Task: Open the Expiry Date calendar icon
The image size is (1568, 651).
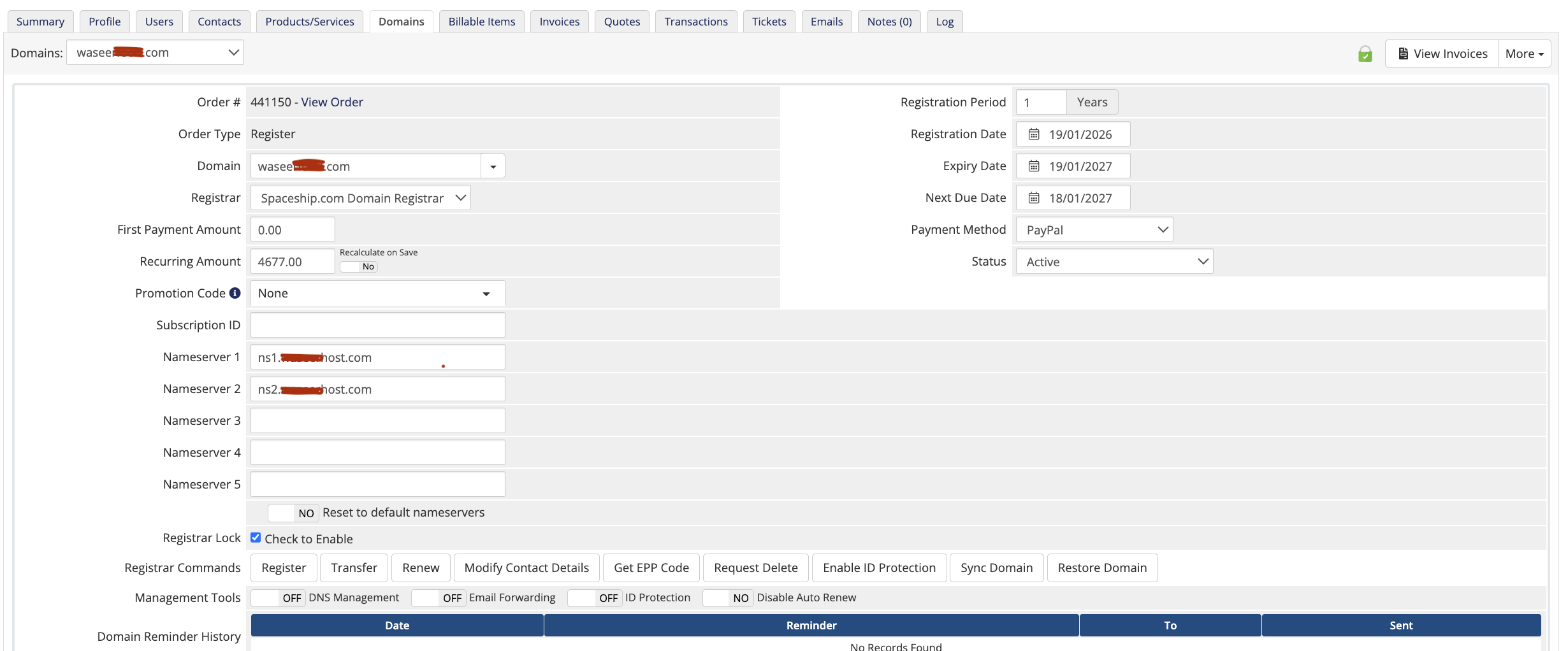Action: coord(1034,166)
